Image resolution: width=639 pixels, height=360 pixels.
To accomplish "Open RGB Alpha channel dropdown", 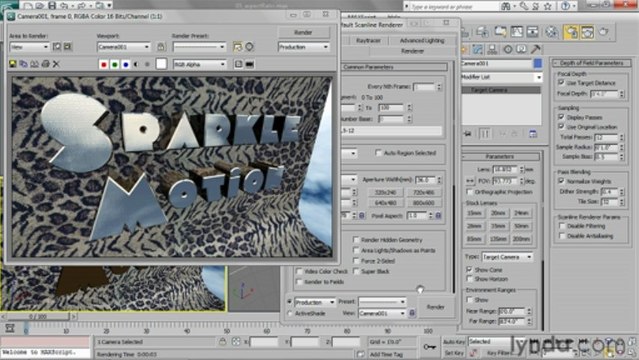I will (200, 64).
